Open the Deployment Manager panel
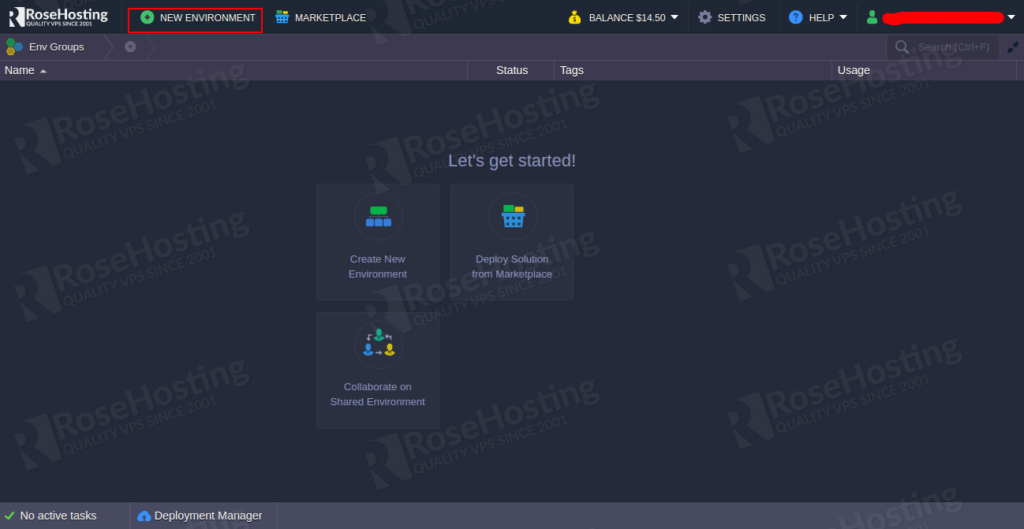The width and height of the screenshot is (1024, 529). point(204,515)
